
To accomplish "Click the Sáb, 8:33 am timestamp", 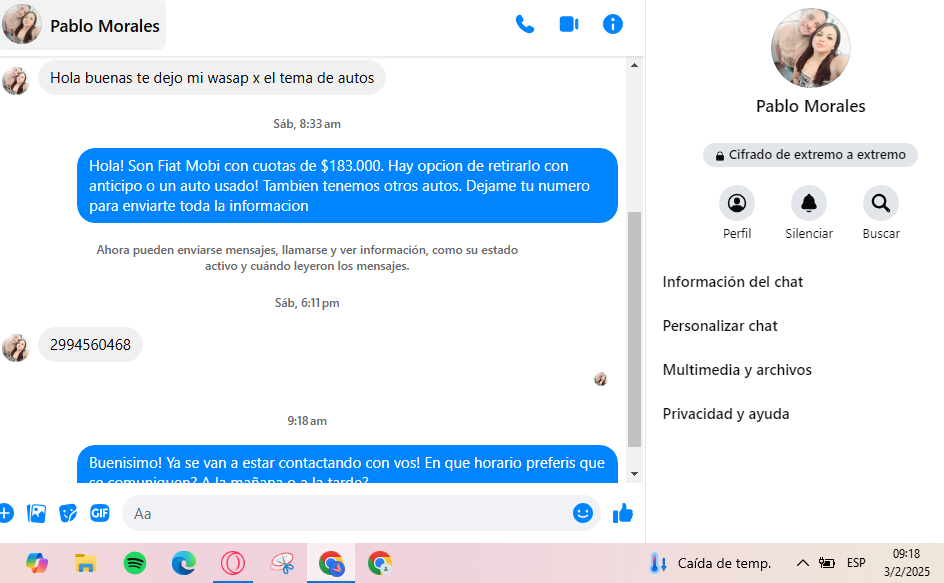I will point(307,124).
